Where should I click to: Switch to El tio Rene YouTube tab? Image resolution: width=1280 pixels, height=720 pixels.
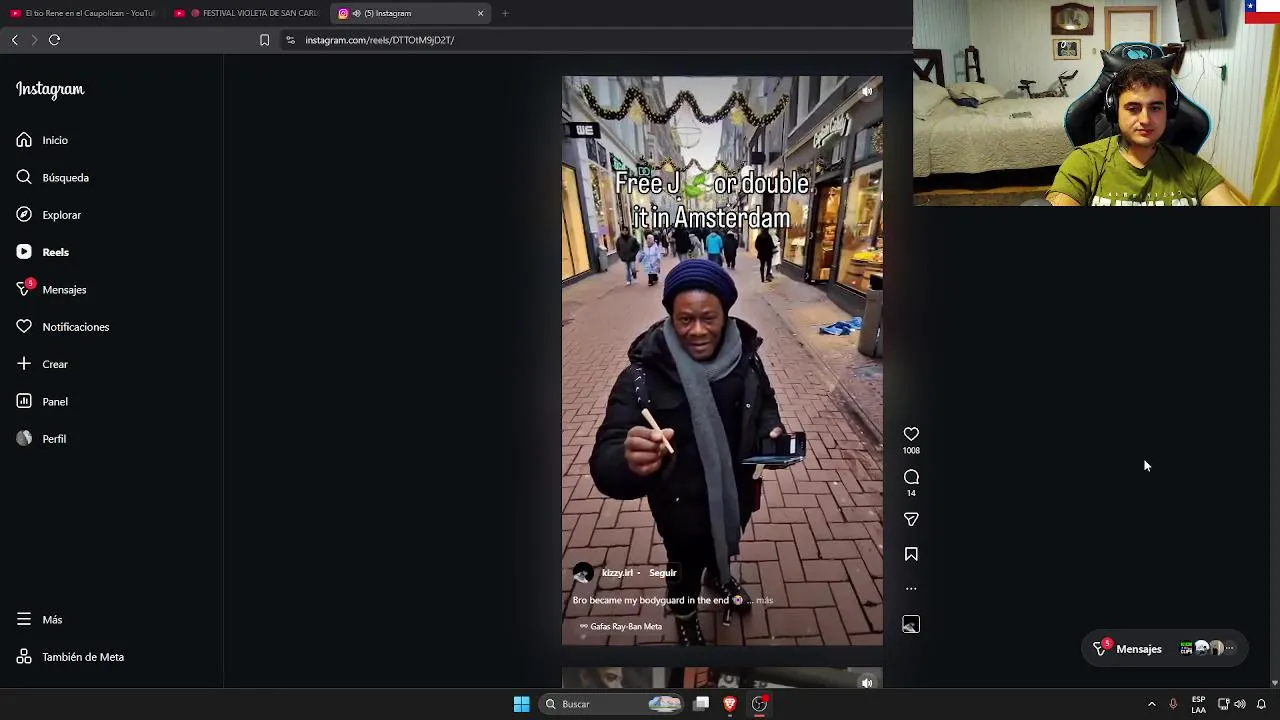click(x=82, y=13)
